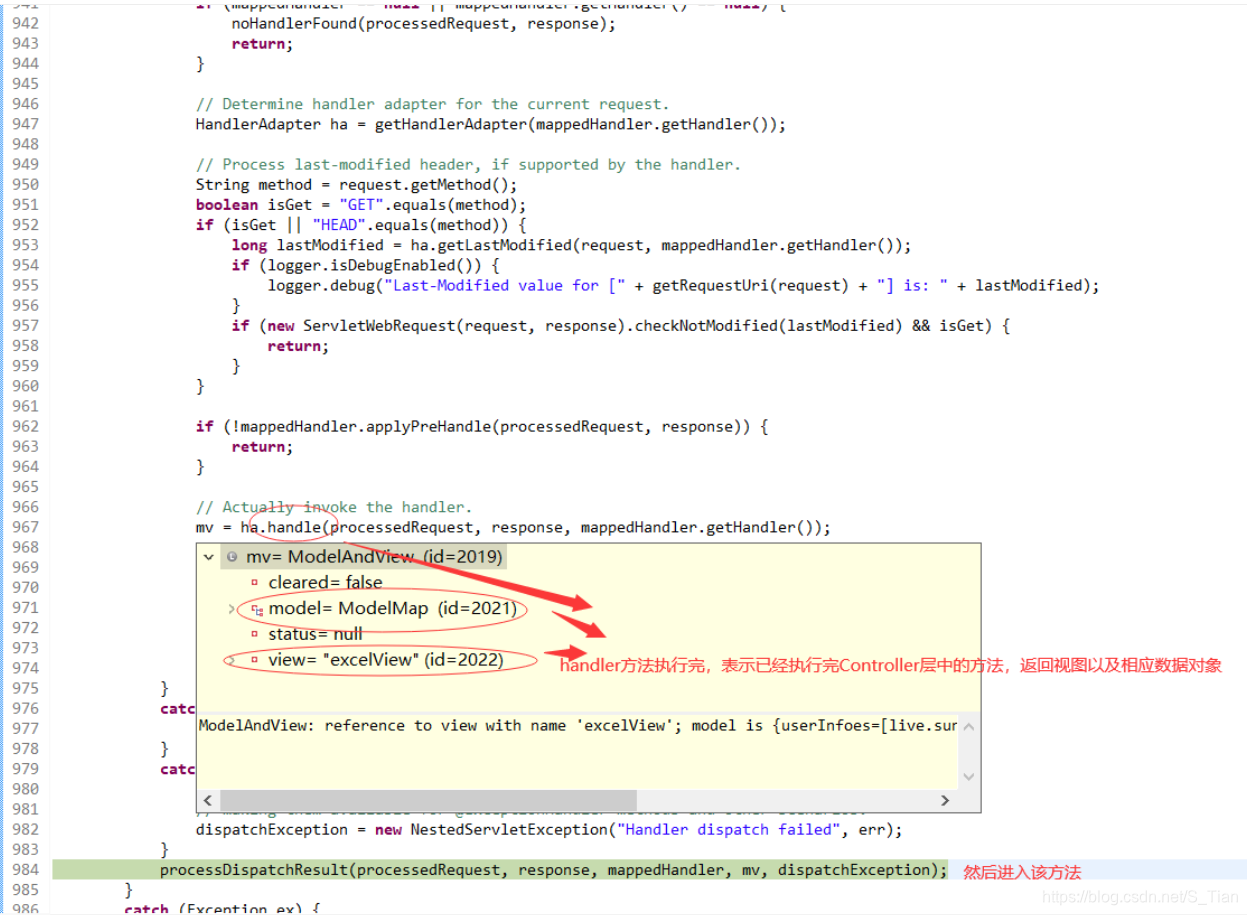
Task: Click the String method = request.getMethod() line
Action: [357, 185]
